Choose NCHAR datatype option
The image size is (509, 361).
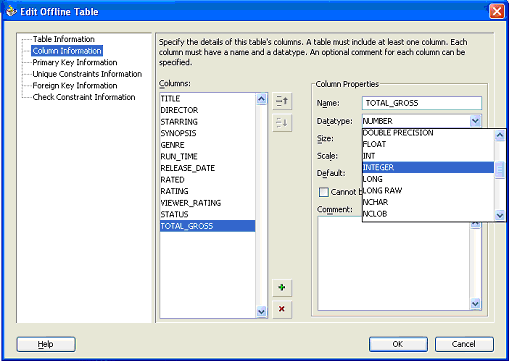pos(428,202)
